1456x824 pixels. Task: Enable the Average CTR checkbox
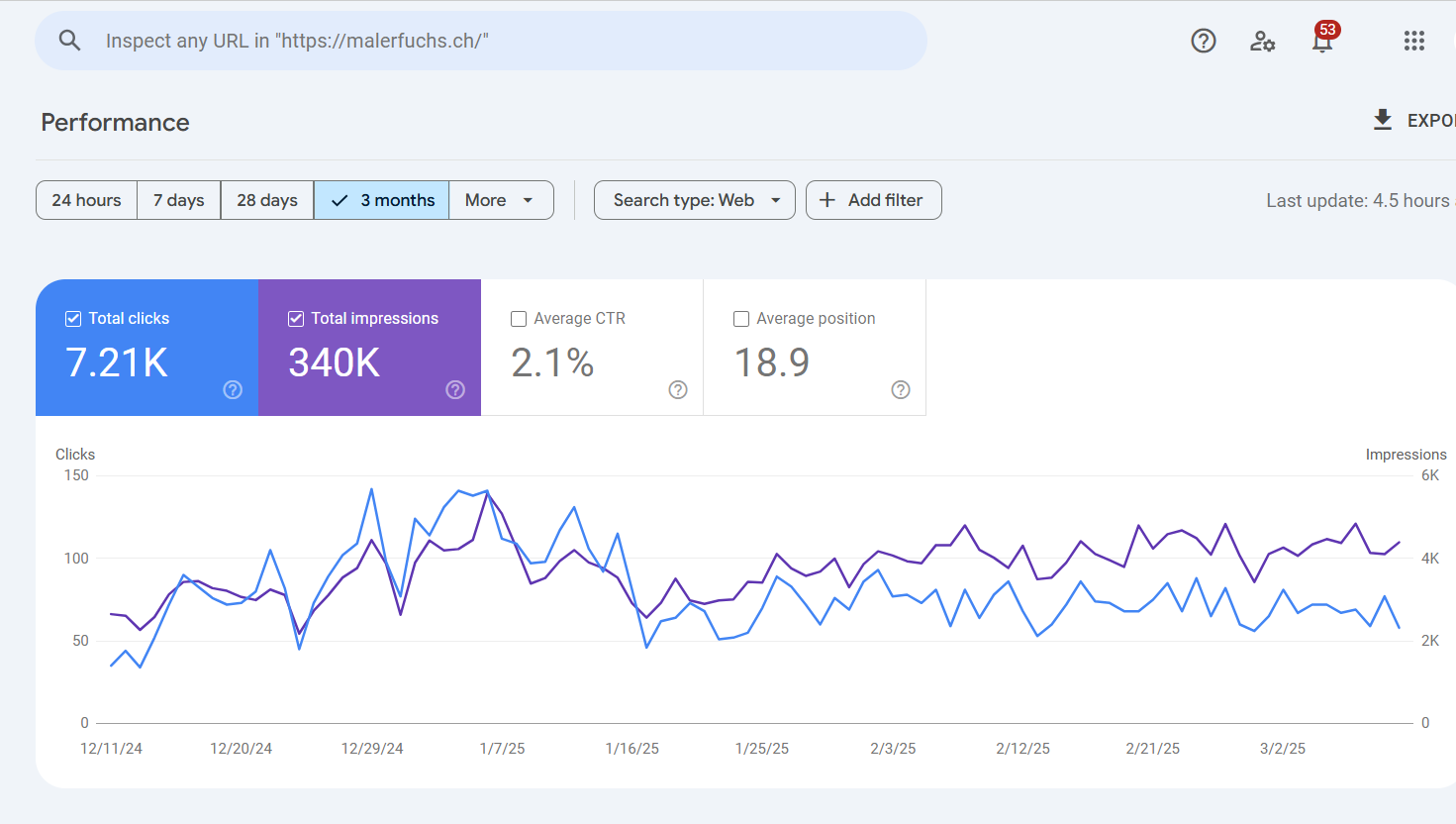tap(519, 319)
